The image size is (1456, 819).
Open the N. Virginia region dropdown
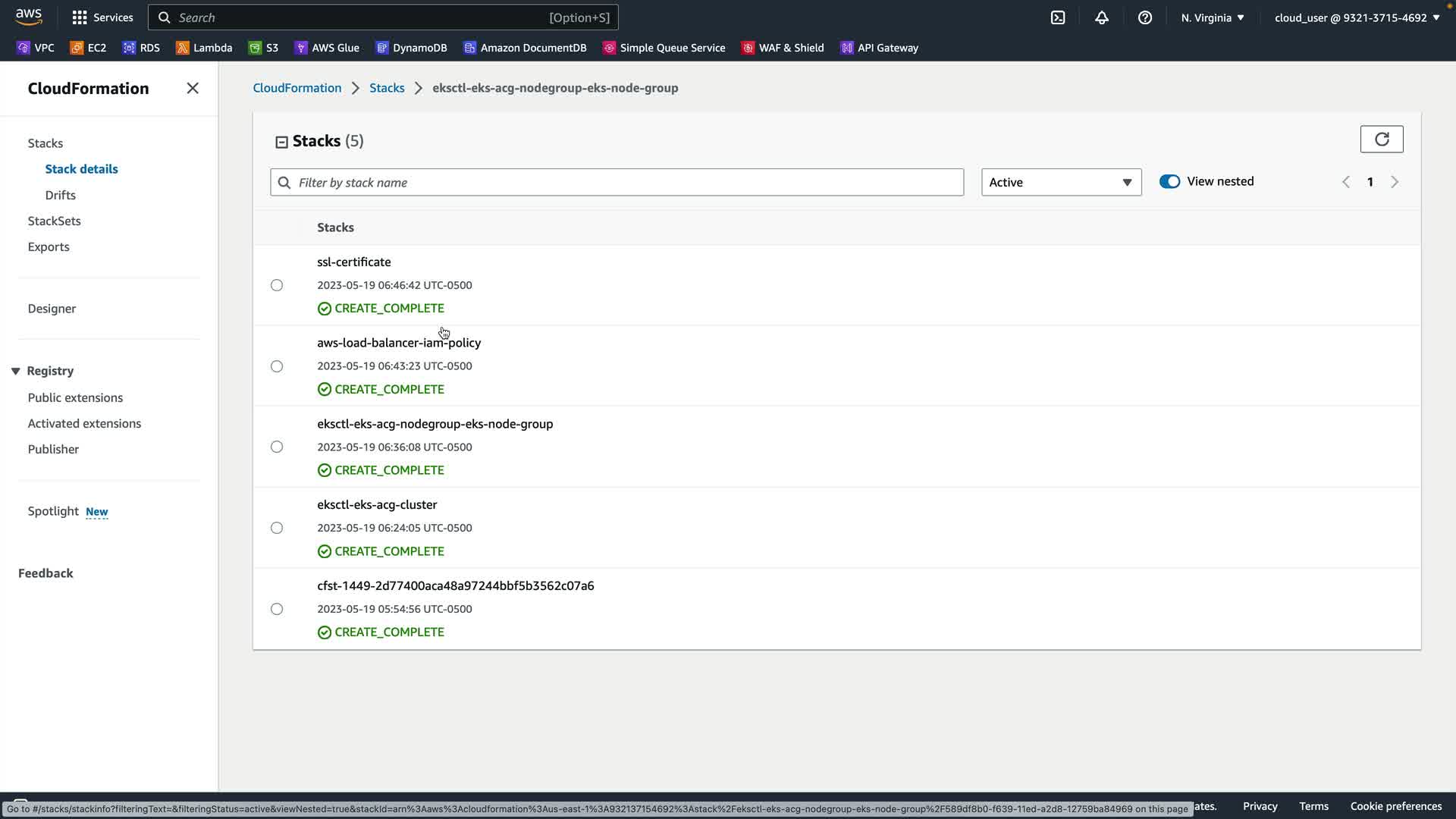1212,17
